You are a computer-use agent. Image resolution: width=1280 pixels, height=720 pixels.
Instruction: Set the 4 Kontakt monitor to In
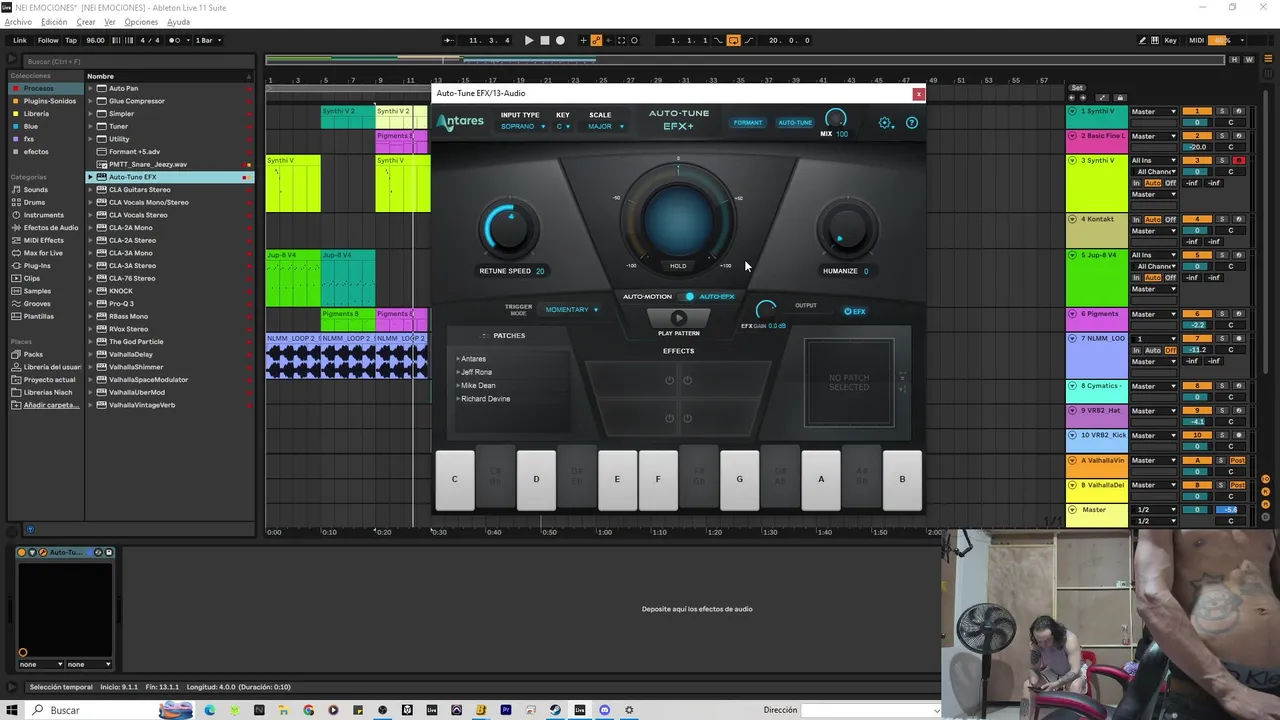pyautogui.click(x=1136, y=219)
